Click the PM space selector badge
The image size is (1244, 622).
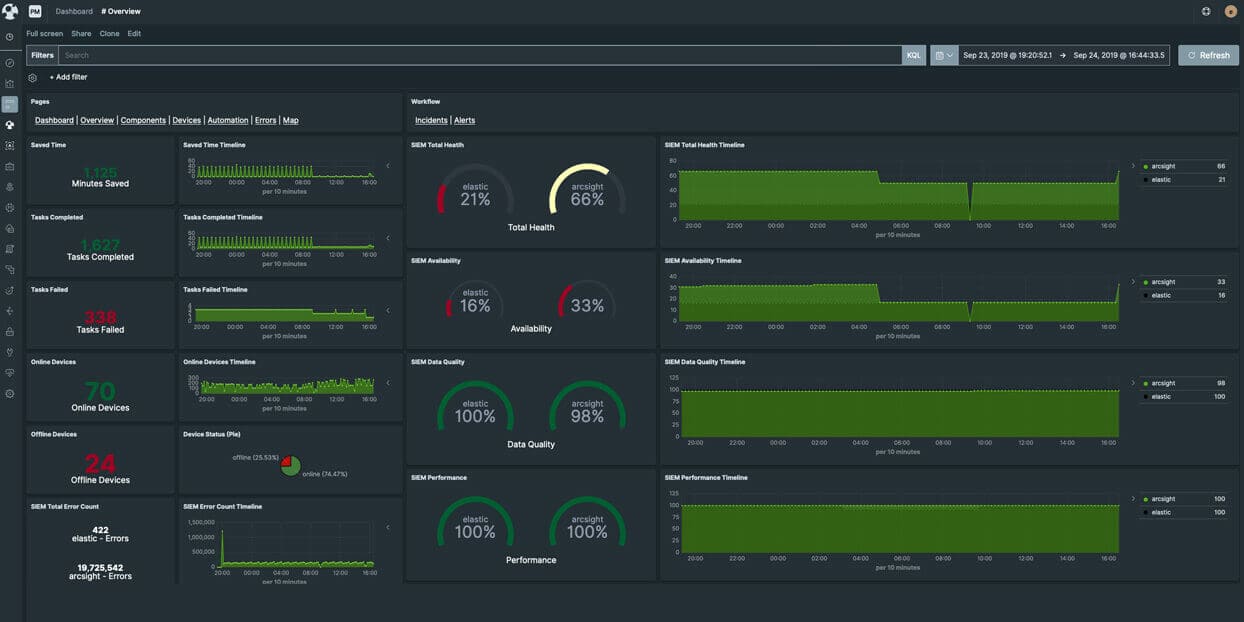[x=35, y=11]
